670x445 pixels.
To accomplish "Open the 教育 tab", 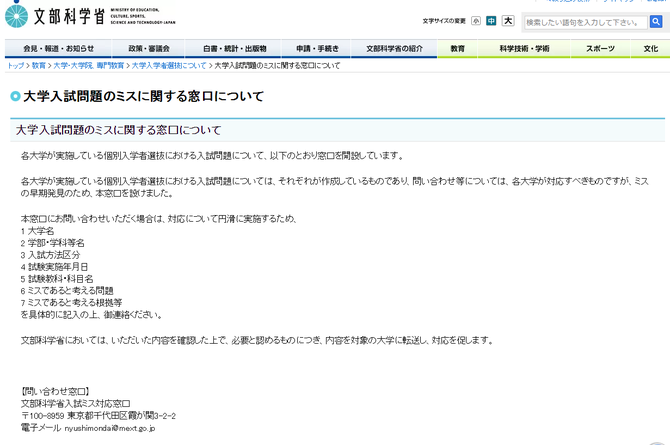I will tap(457, 49).
